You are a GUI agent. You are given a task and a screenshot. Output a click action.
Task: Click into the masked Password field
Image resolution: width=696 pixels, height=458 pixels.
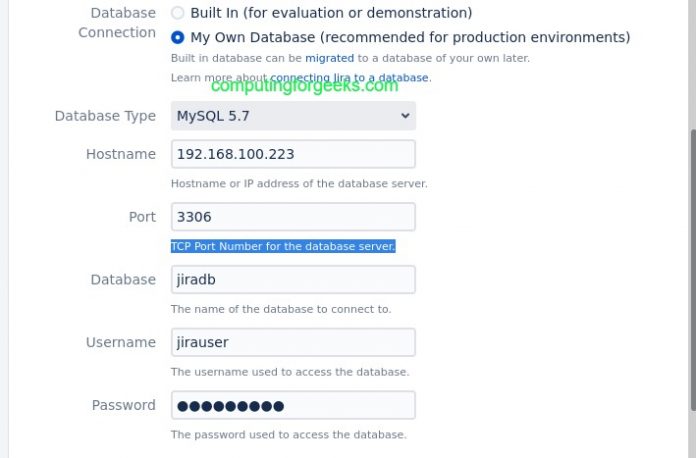coord(293,406)
